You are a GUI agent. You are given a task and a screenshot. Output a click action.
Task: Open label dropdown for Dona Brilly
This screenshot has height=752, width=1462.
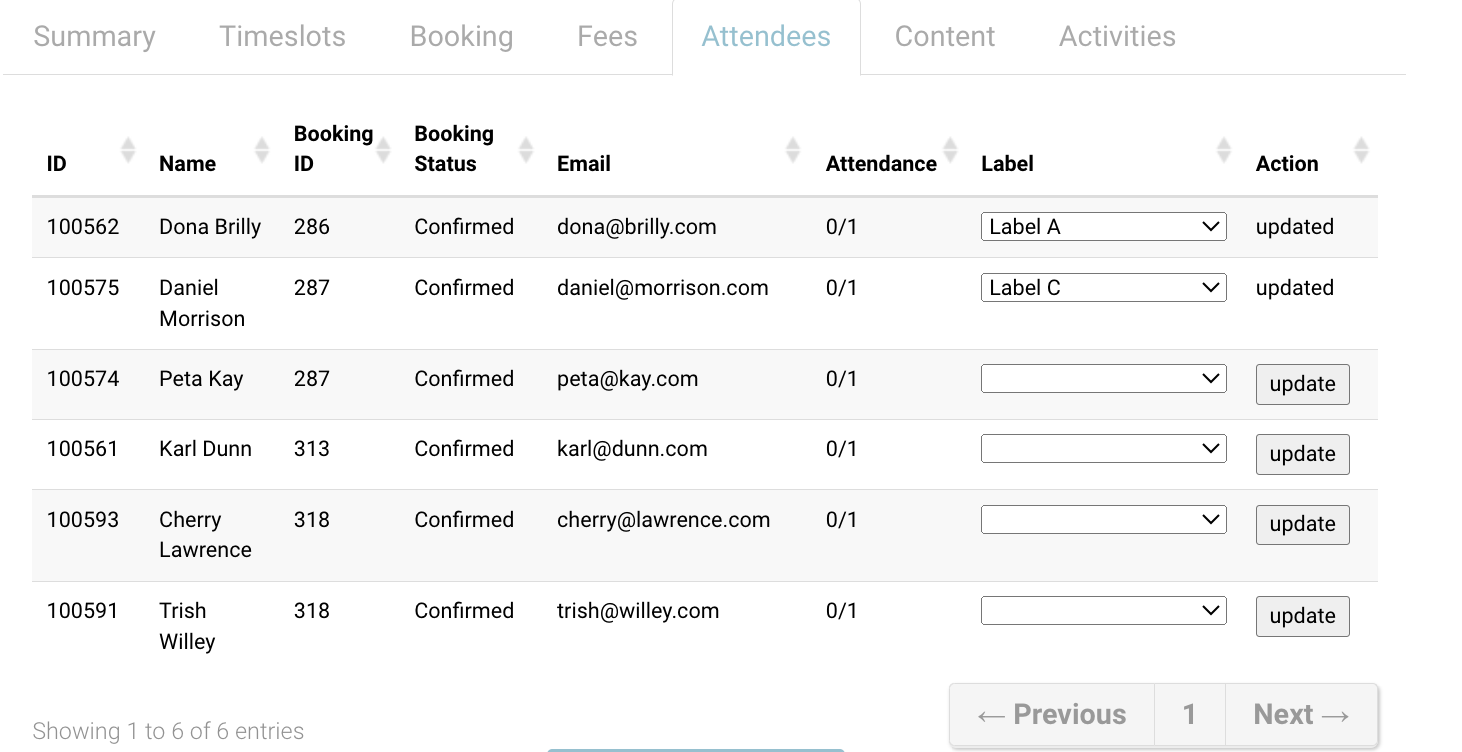point(1103,227)
